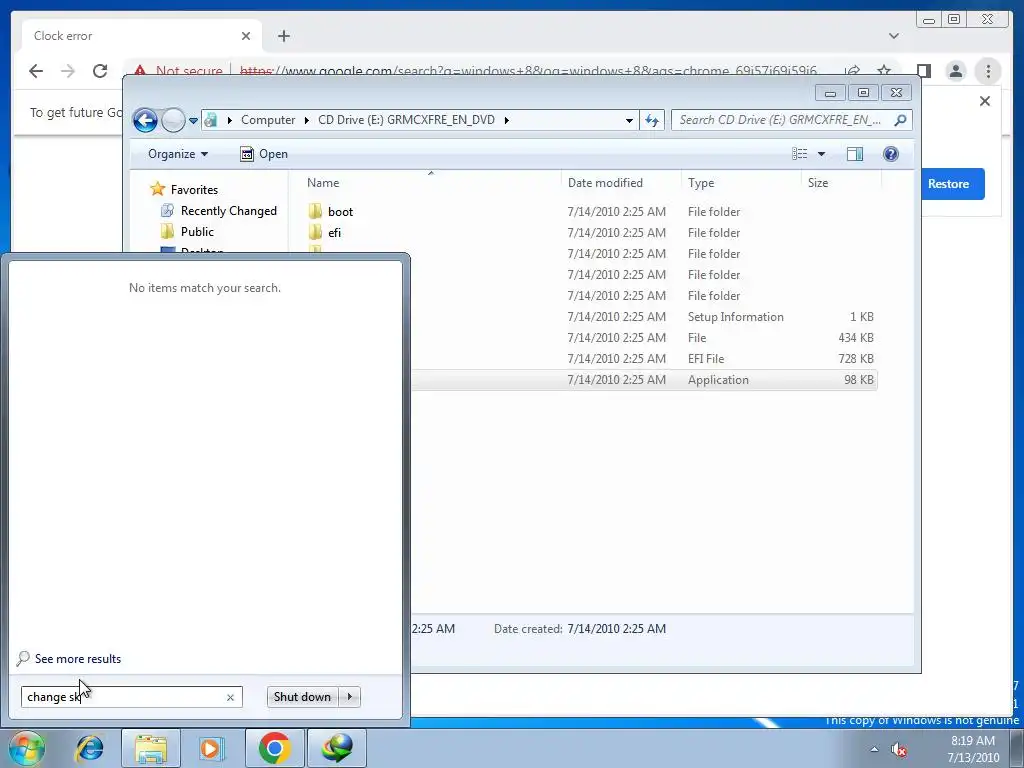
Task: Show hidden tray icons arrow
Action: click(874, 749)
